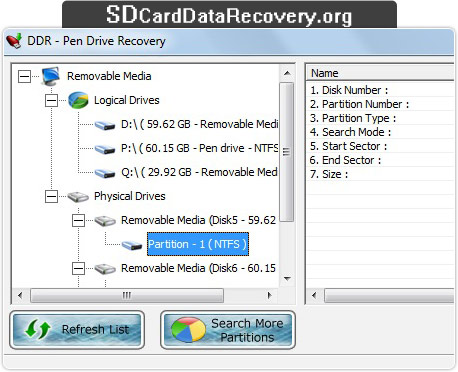458x372 pixels.
Task: Click the P:\ pen drive icon
Action: [x=105, y=149]
